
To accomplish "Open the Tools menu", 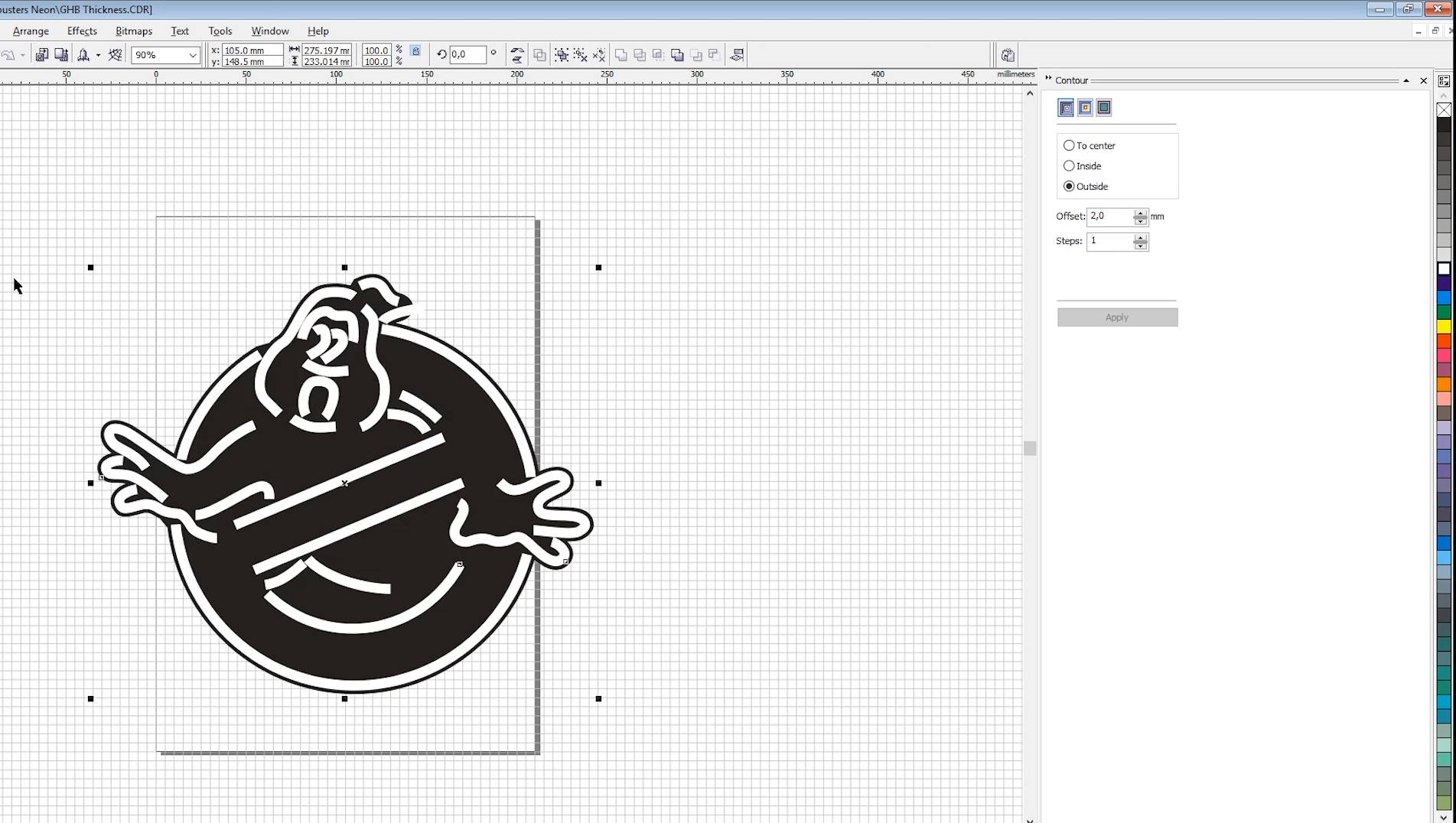I will tap(220, 31).
